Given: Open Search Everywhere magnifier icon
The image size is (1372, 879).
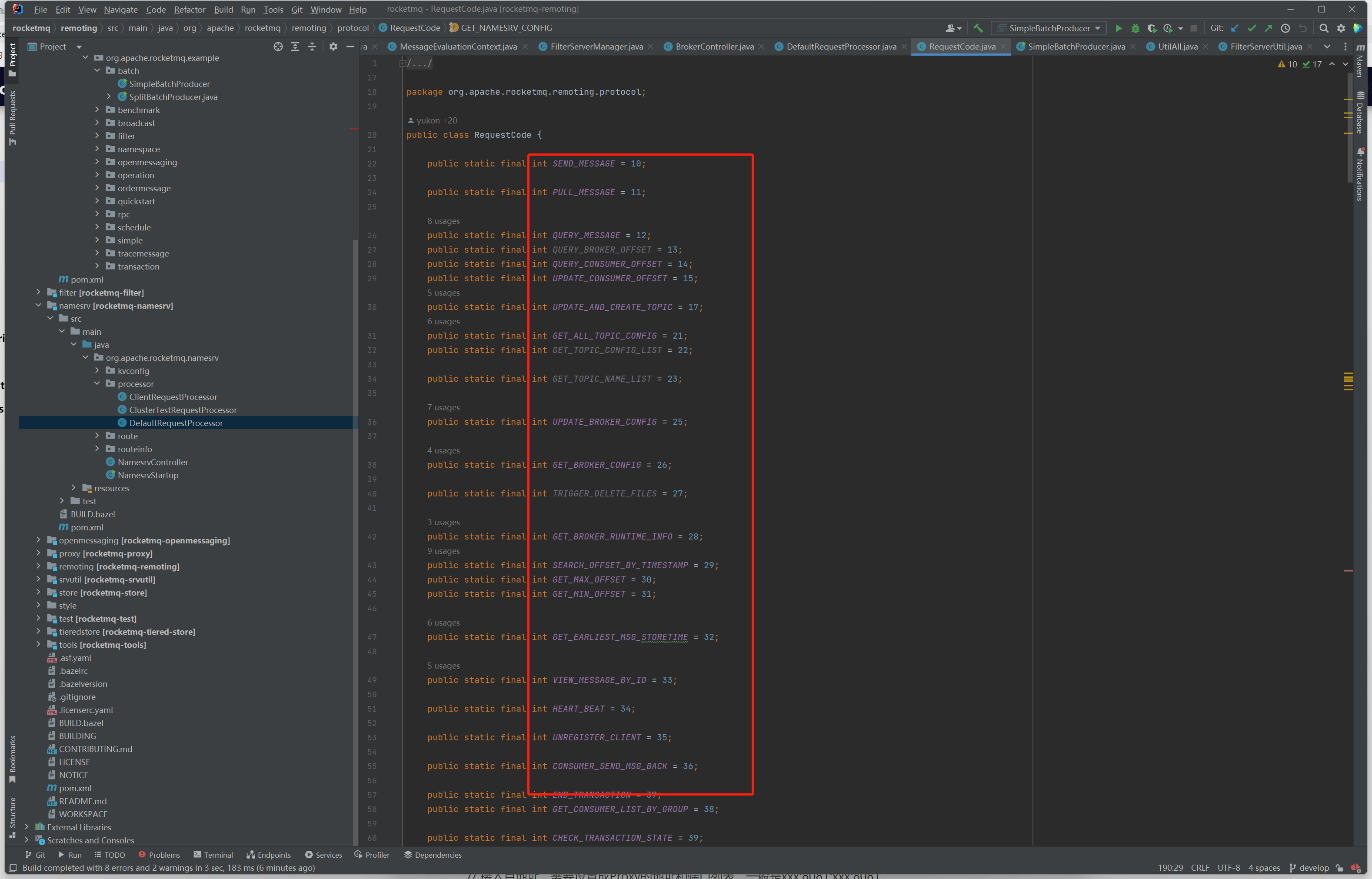Looking at the screenshot, I should [x=1324, y=28].
